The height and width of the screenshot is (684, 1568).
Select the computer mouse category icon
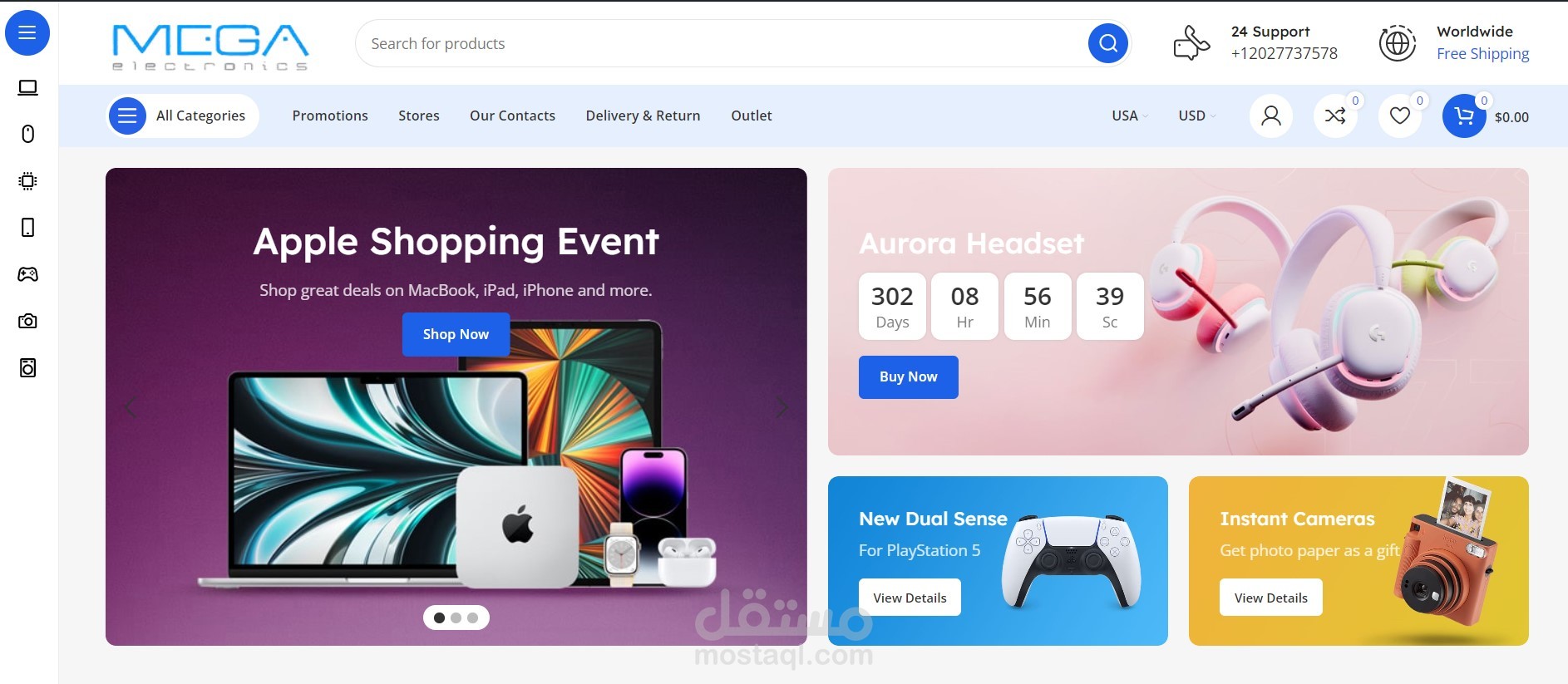point(27,134)
